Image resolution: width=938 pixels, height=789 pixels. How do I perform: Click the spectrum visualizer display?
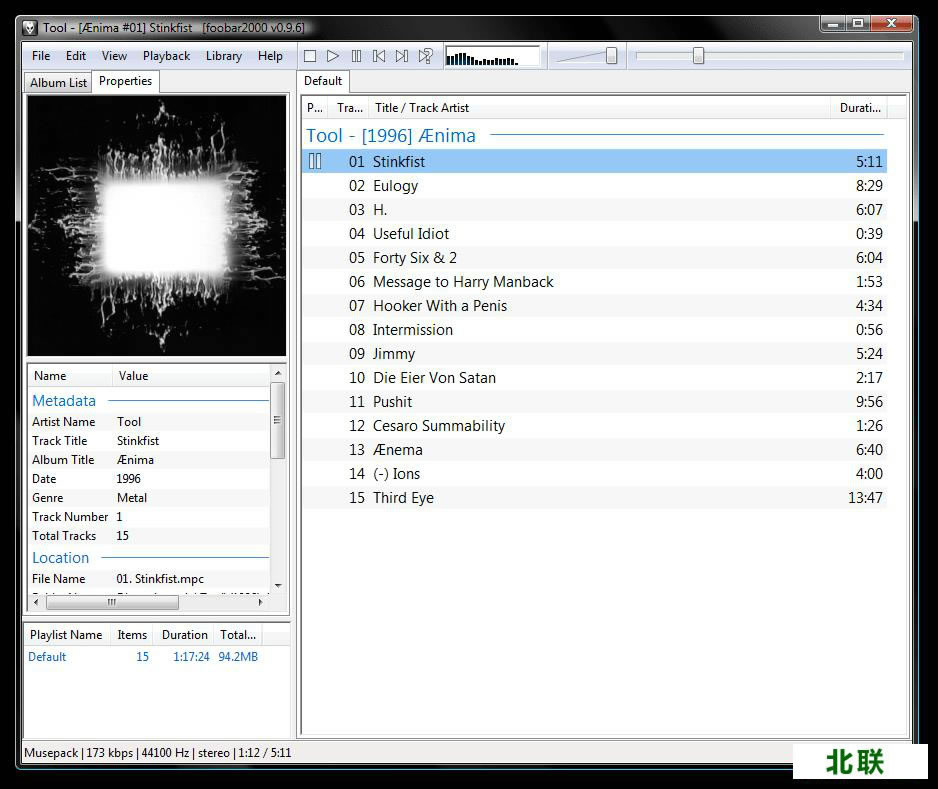coord(490,56)
